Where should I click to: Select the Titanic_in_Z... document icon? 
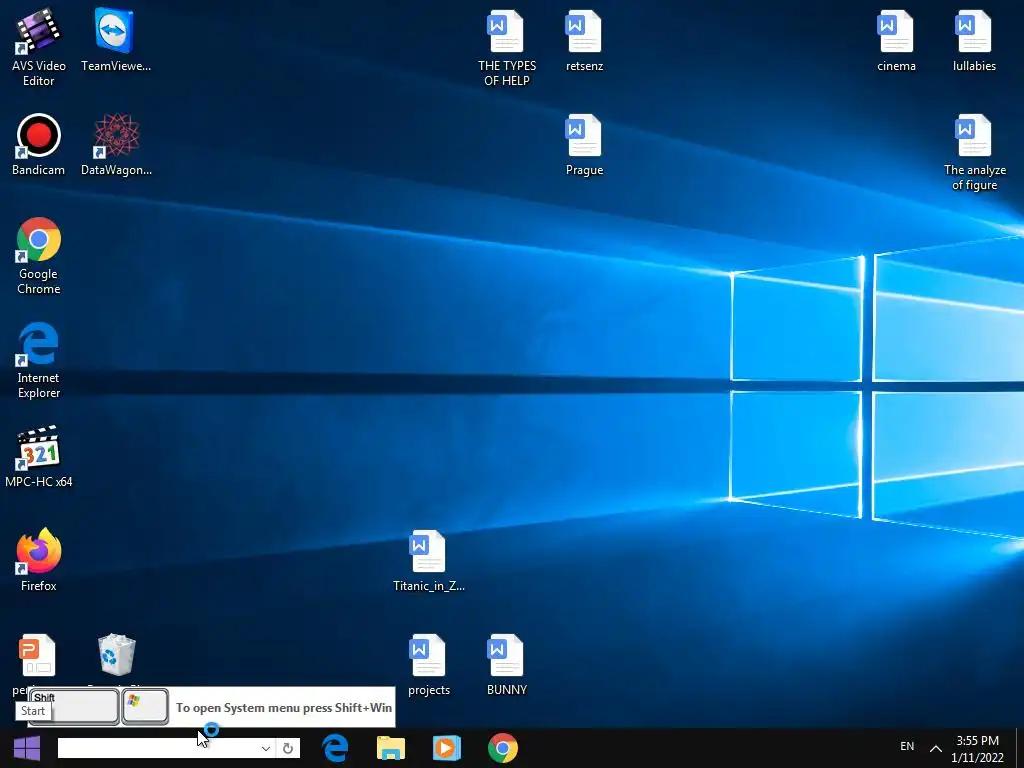[x=428, y=560]
